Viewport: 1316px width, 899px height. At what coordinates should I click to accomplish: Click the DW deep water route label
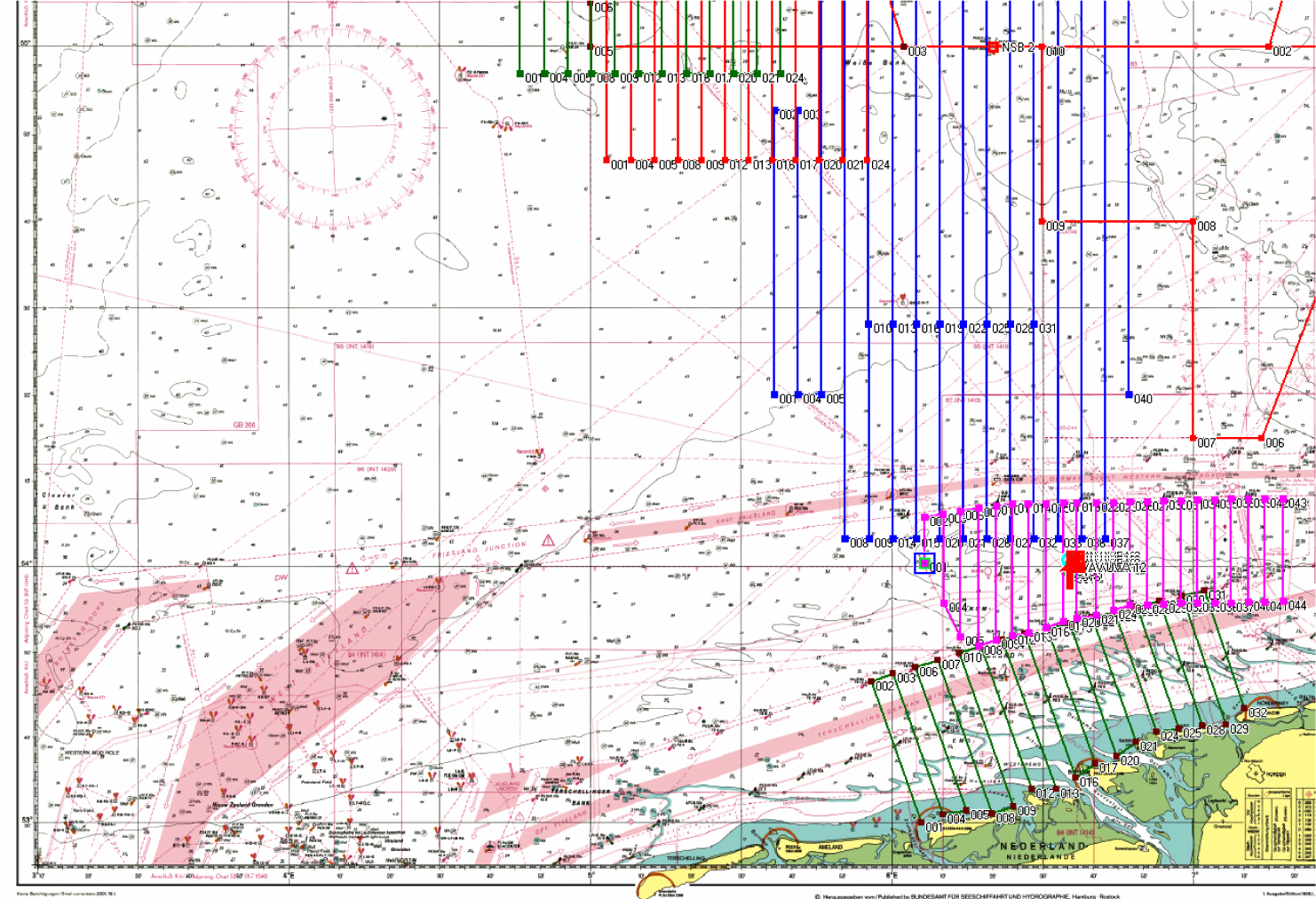pyautogui.click(x=281, y=577)
